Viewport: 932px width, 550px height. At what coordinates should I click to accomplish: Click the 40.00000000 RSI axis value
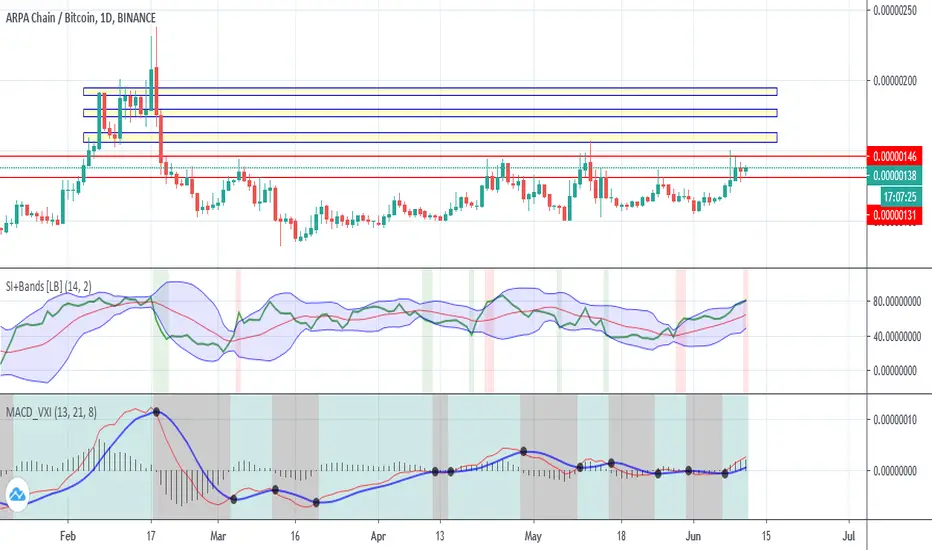tap(897, 337)
